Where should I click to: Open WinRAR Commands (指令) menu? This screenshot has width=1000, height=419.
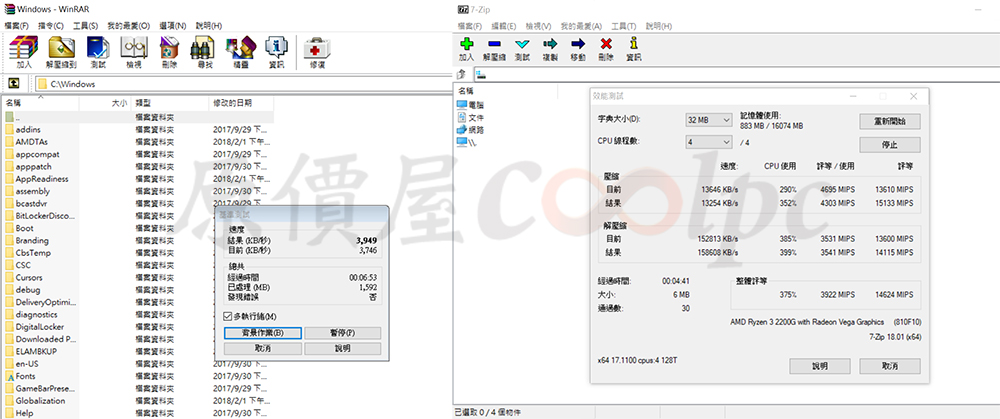click(50, 26)
